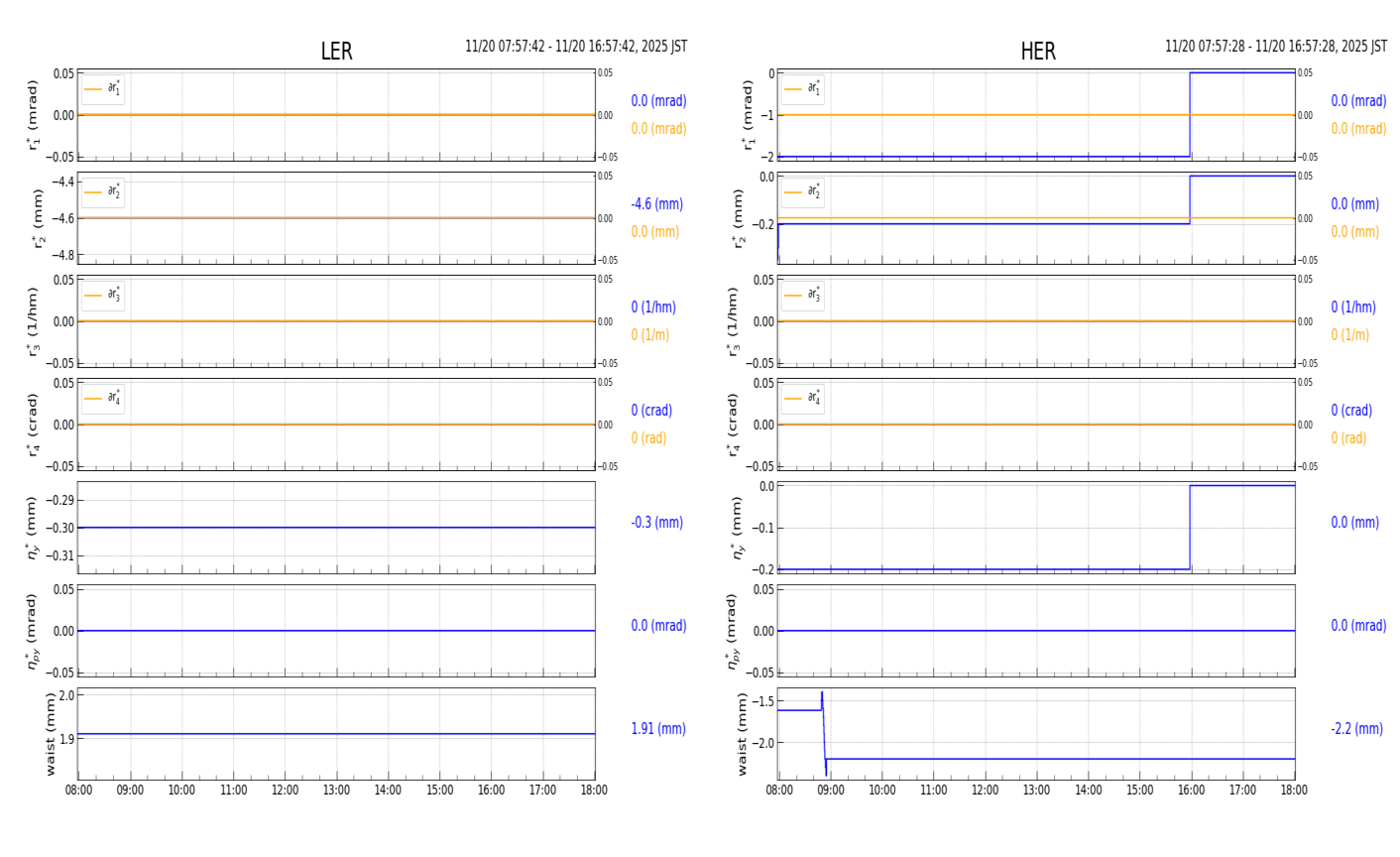Click the LER r1* (mrad) axis label
Screen dimensions: 1400x857
tap(33, 115)
